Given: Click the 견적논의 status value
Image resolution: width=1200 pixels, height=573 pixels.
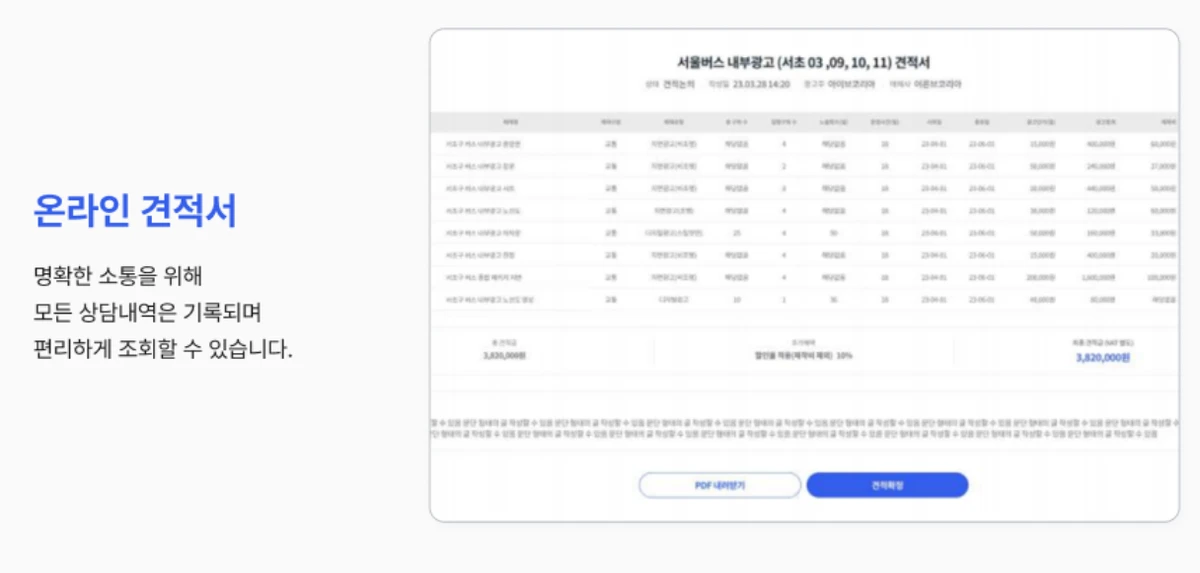Looking at the screenshot, I should coord(678,85).
